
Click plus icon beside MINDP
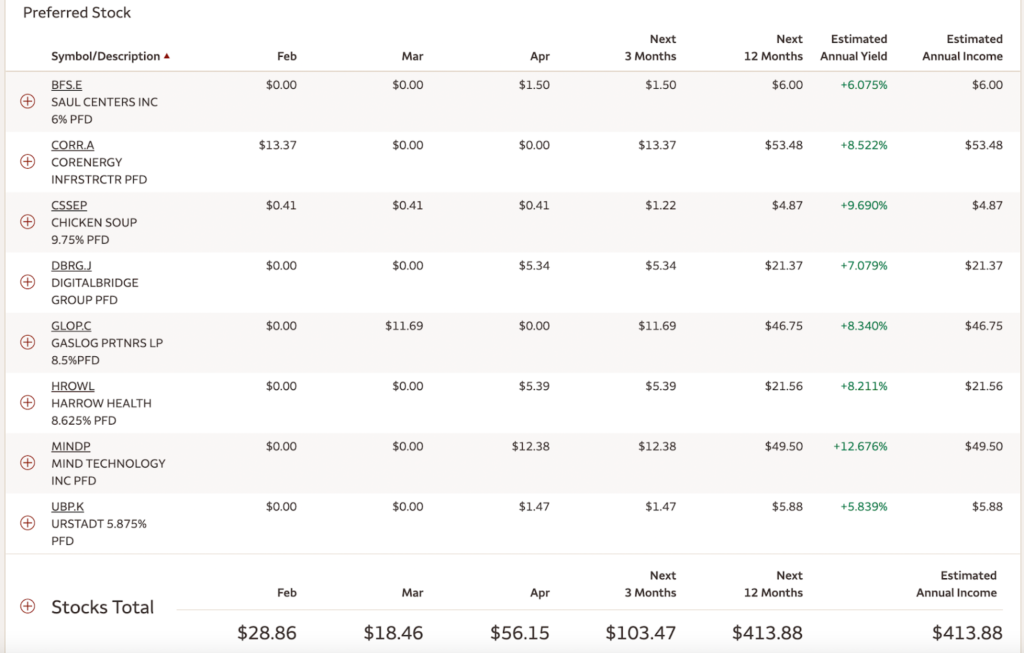pos(28,463)
